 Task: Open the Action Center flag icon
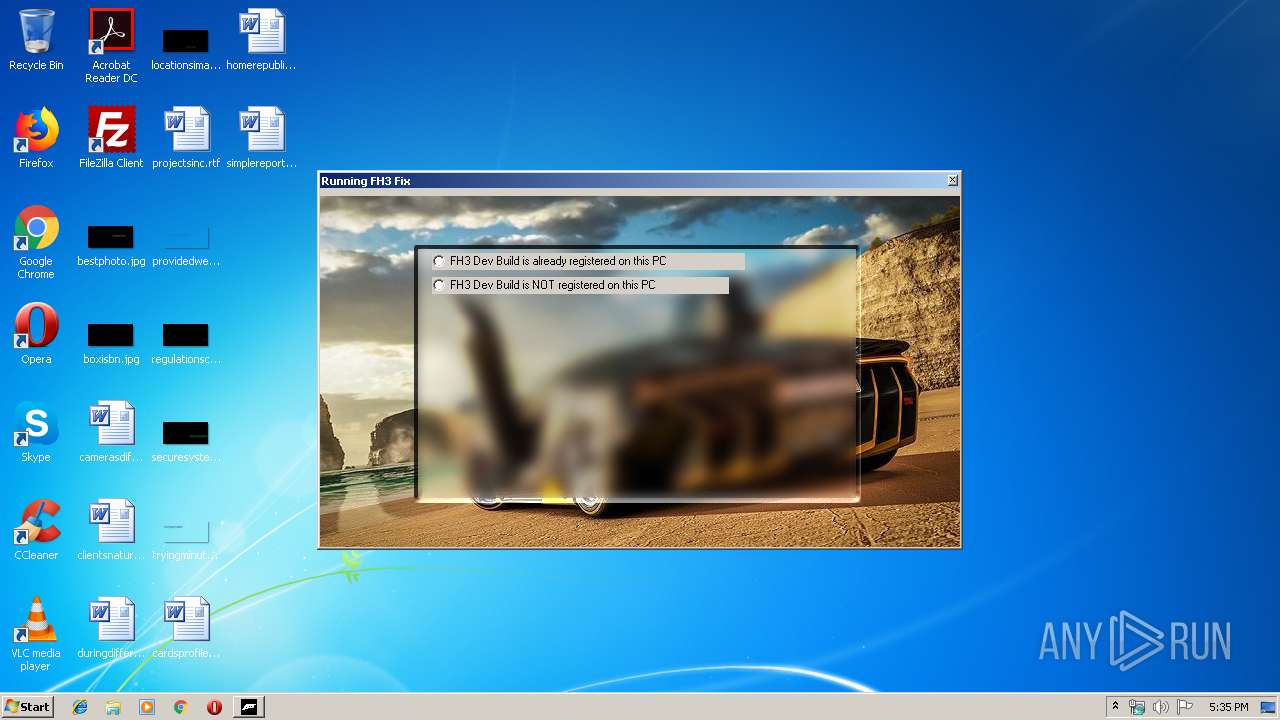coord(1184,707)
